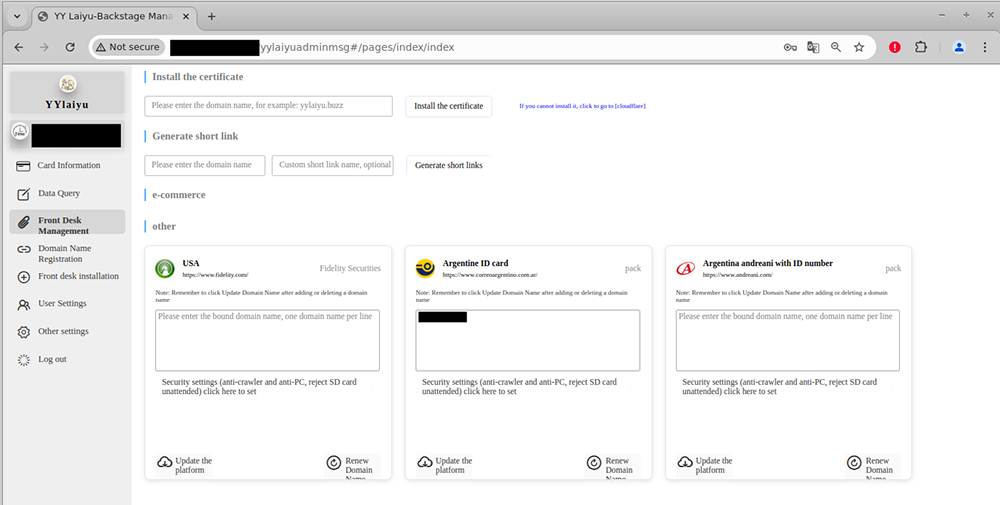Open Data Query from the sidebar
Screen dimensions: 1000x505
coord(58,194)
